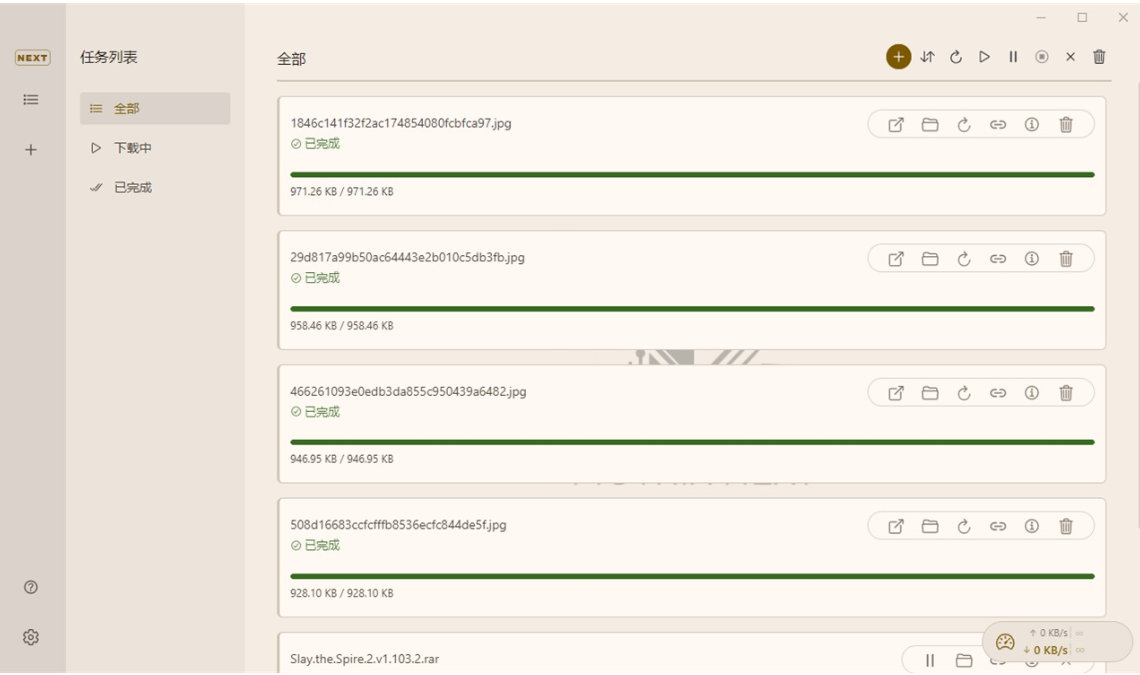The height and width of the screenshot is (675, 1140).
Task: Copy link of 508d16683ccfcfffb8536ecfc844de5f.jpg
Action: tap(998, 526)
